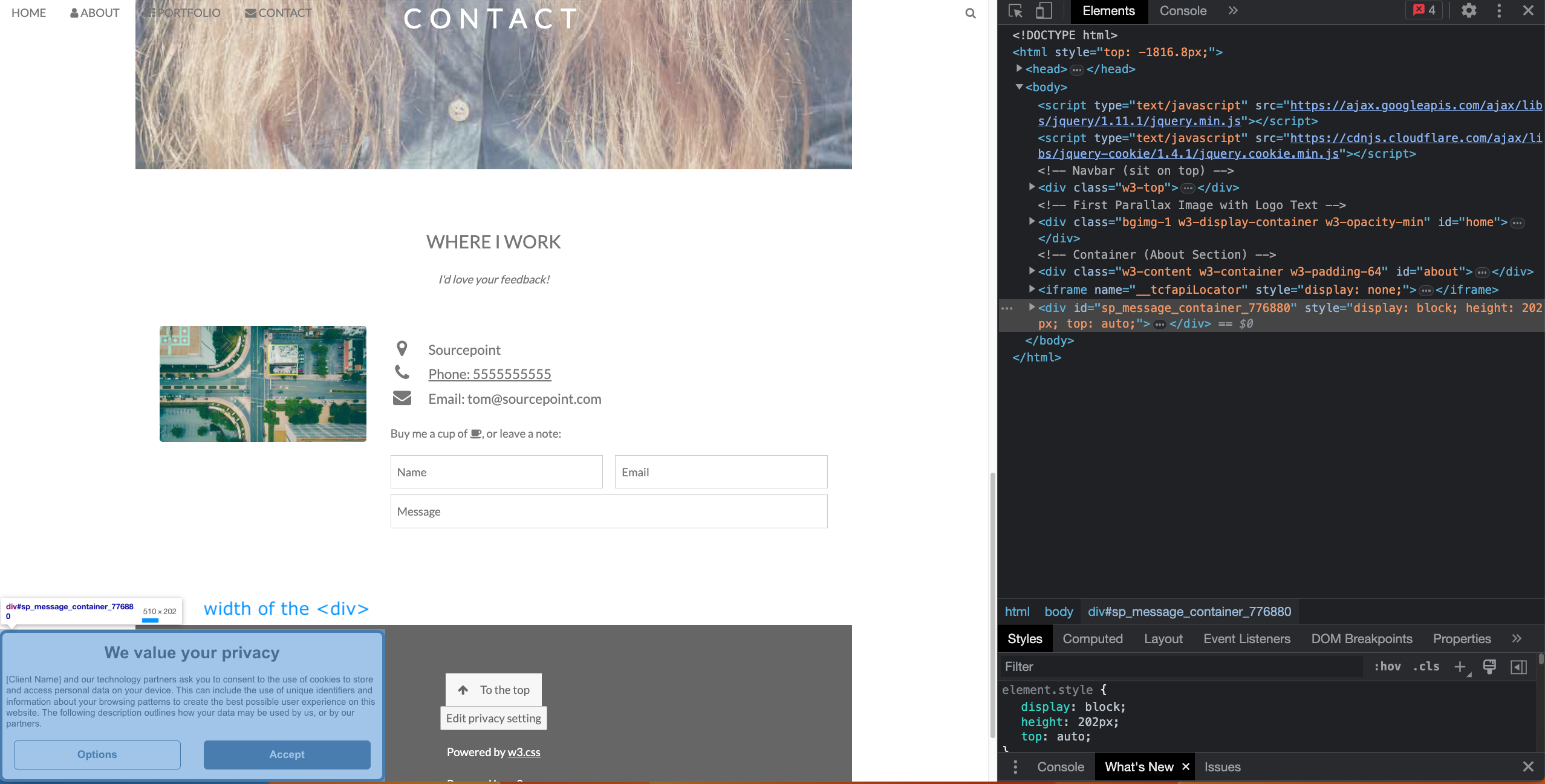
Task: Click the phone handset icon
Action: tap(402, 372)
